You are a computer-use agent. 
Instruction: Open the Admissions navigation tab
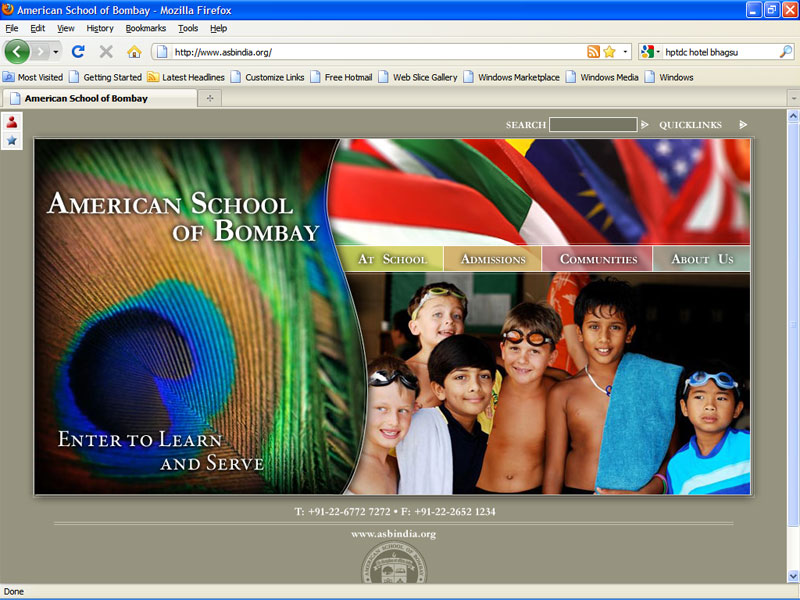(x=493, y=259)
